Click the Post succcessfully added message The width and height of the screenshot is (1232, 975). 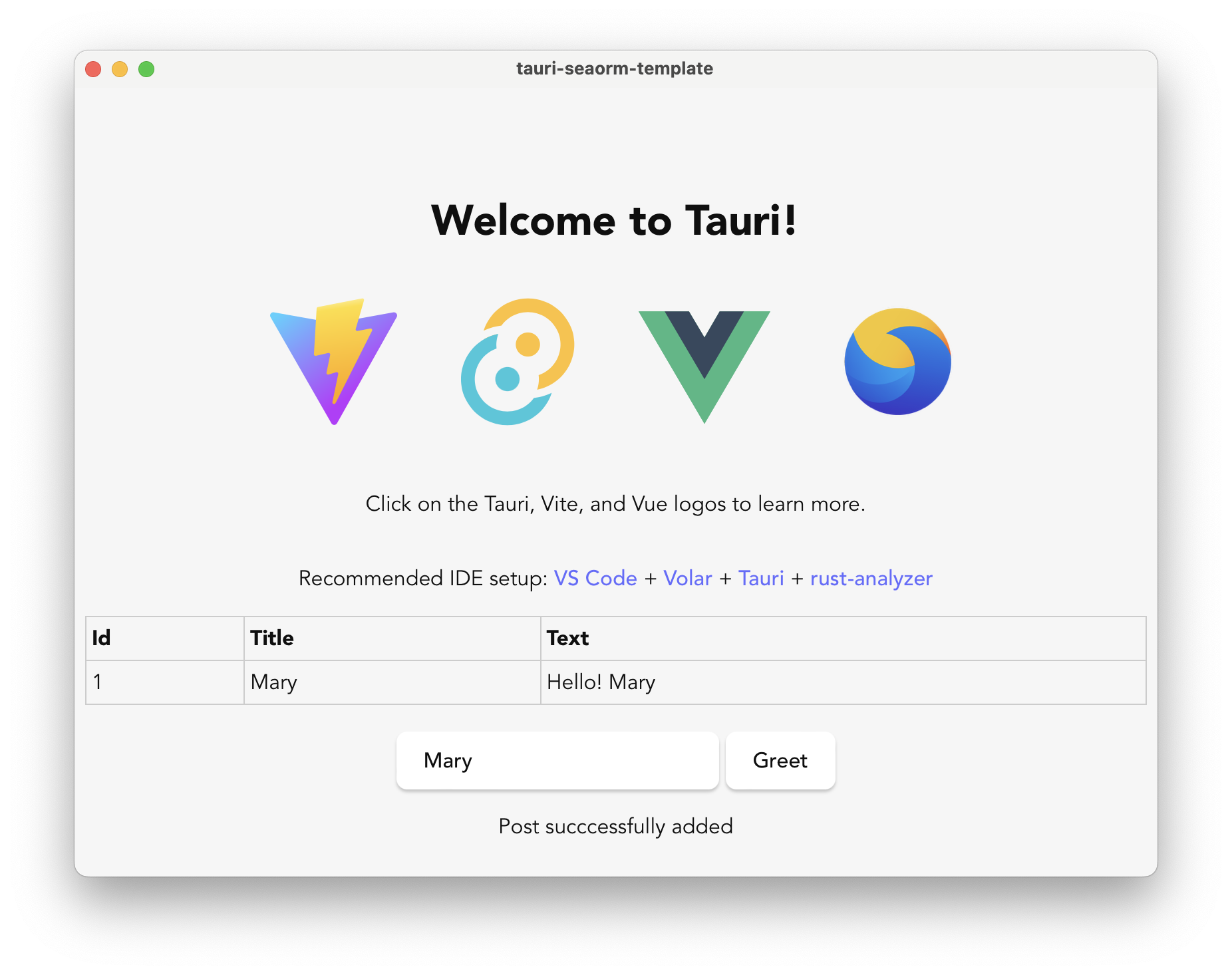(x=616, y=826)
